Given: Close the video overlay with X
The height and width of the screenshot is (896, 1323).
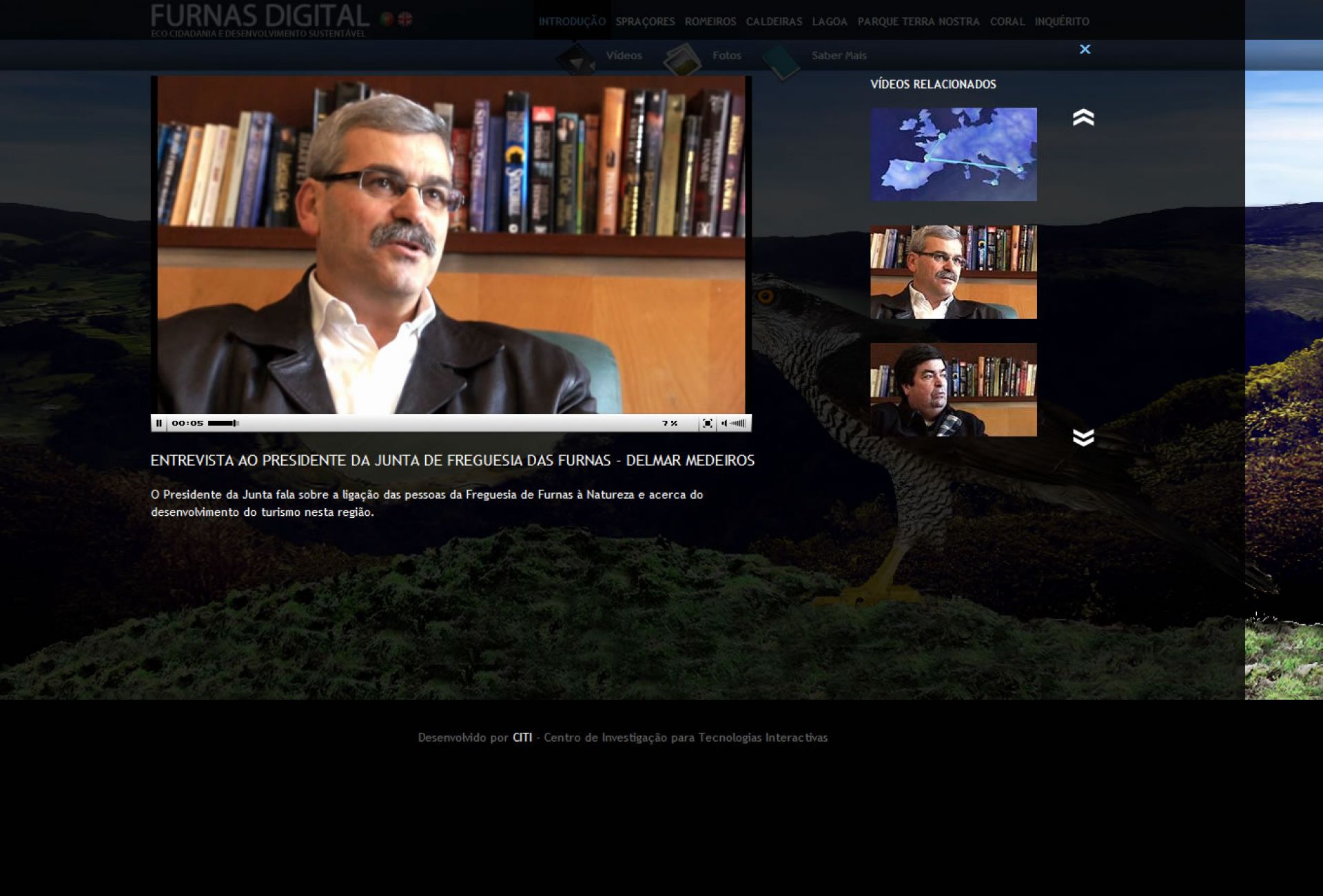Looking at the screenshot, I should (1085, 49).
